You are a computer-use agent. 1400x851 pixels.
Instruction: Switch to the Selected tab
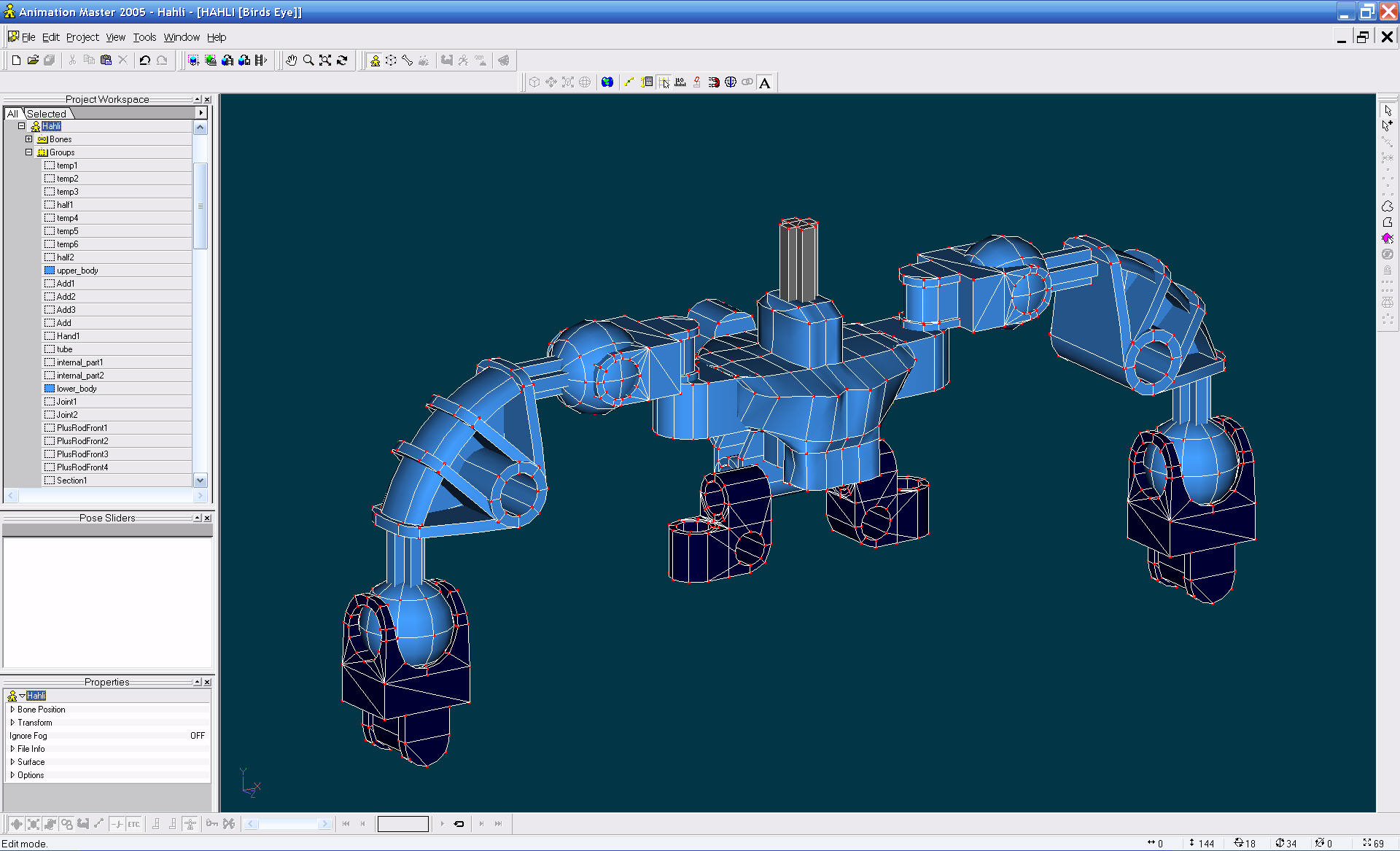pyautogui.click(x=46, y=114)
